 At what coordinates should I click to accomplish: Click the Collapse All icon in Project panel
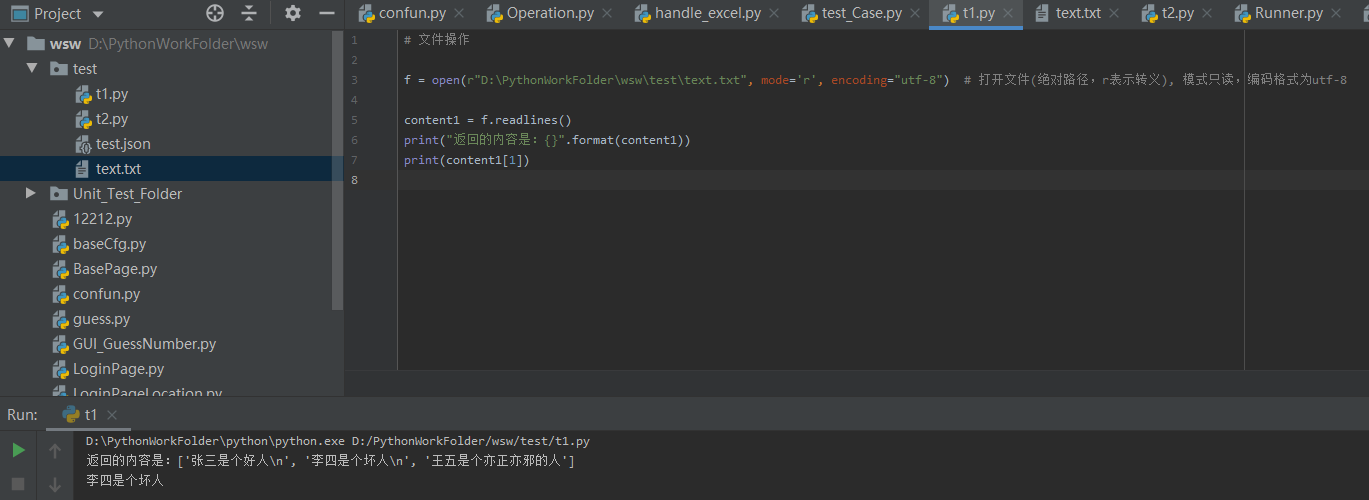249,13
